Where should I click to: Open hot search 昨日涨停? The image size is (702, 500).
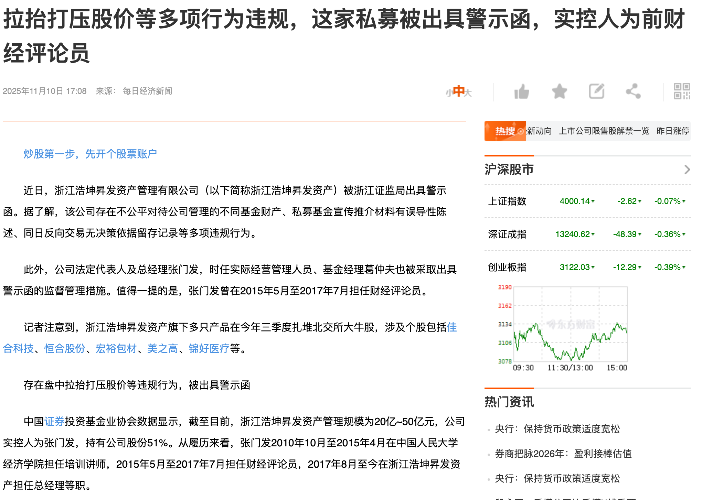pyautogui.click(x=672, y=131)
